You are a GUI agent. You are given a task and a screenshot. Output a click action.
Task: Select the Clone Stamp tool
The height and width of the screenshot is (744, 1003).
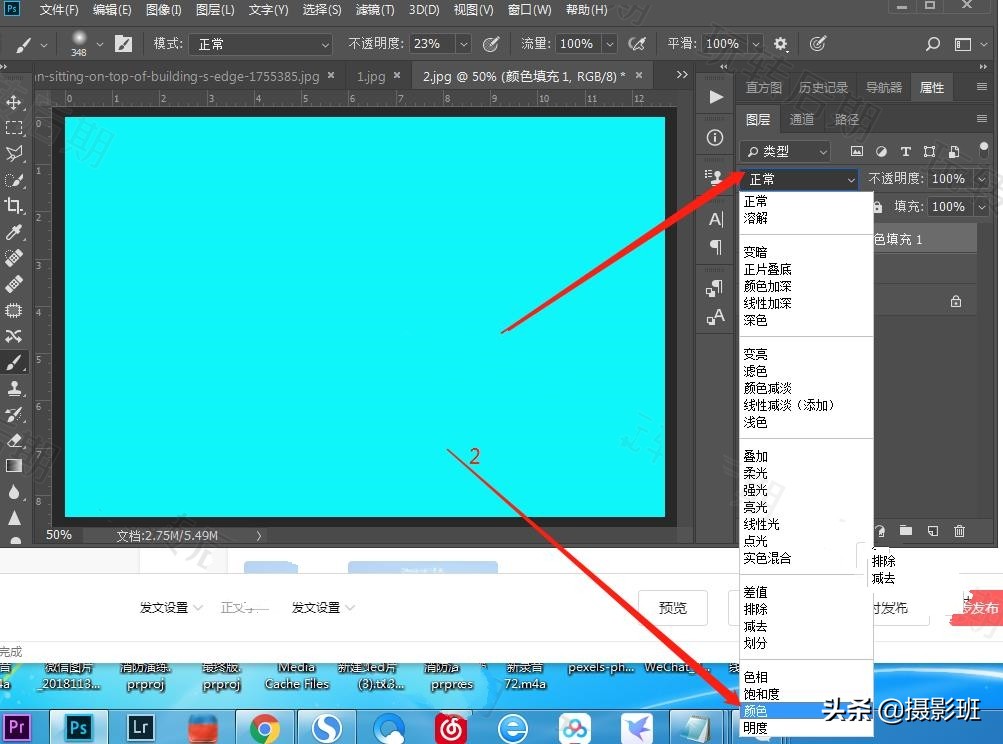(x=14, y=388)
